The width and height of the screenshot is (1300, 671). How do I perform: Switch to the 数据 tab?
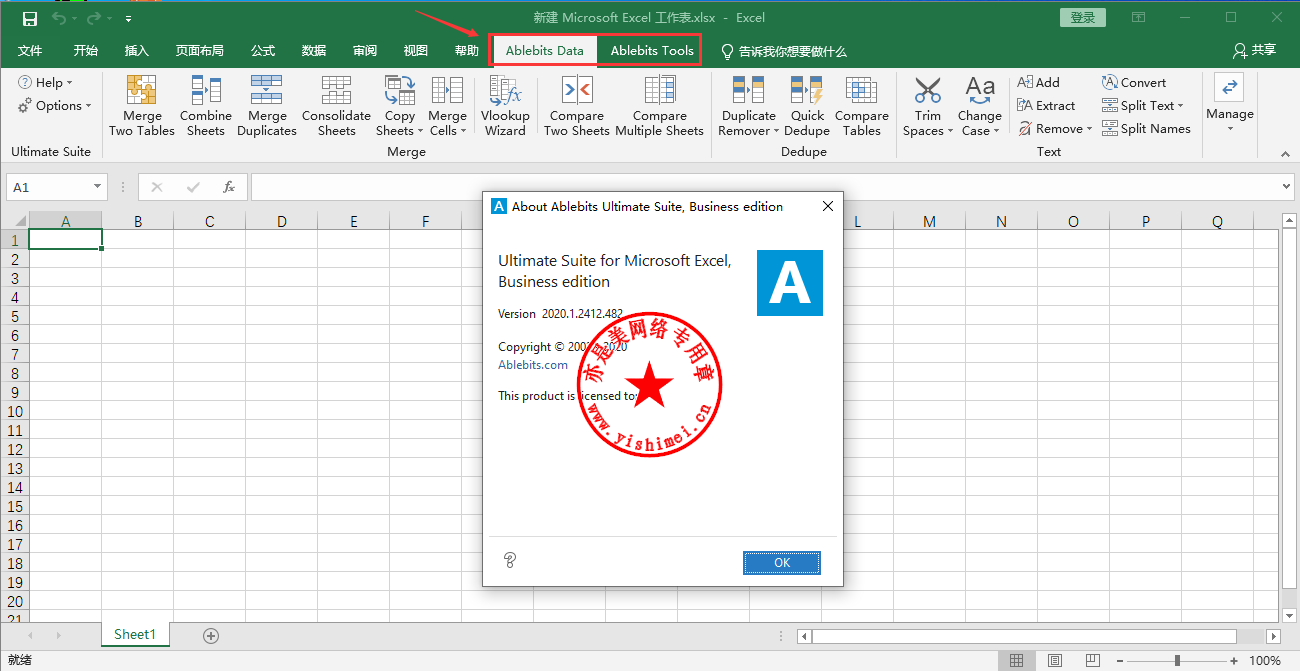click(x=314, y=51)
